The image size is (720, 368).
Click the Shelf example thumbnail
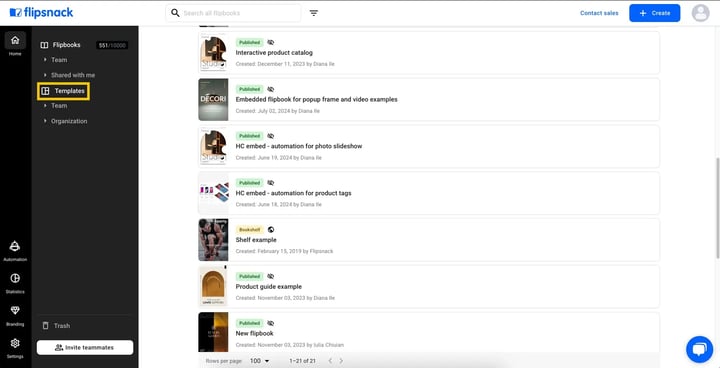tap(213, 240)
